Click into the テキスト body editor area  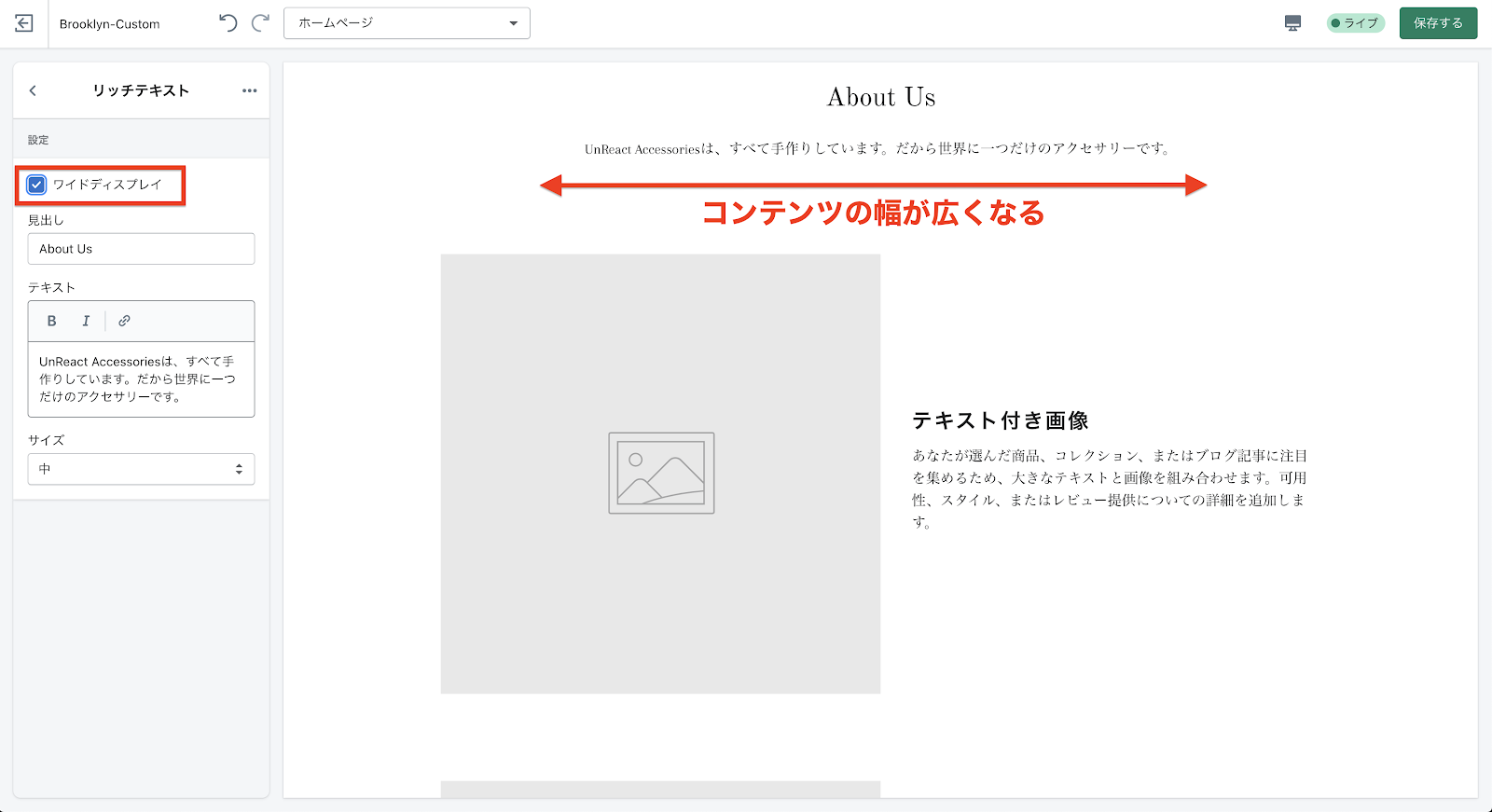[141, 378]
